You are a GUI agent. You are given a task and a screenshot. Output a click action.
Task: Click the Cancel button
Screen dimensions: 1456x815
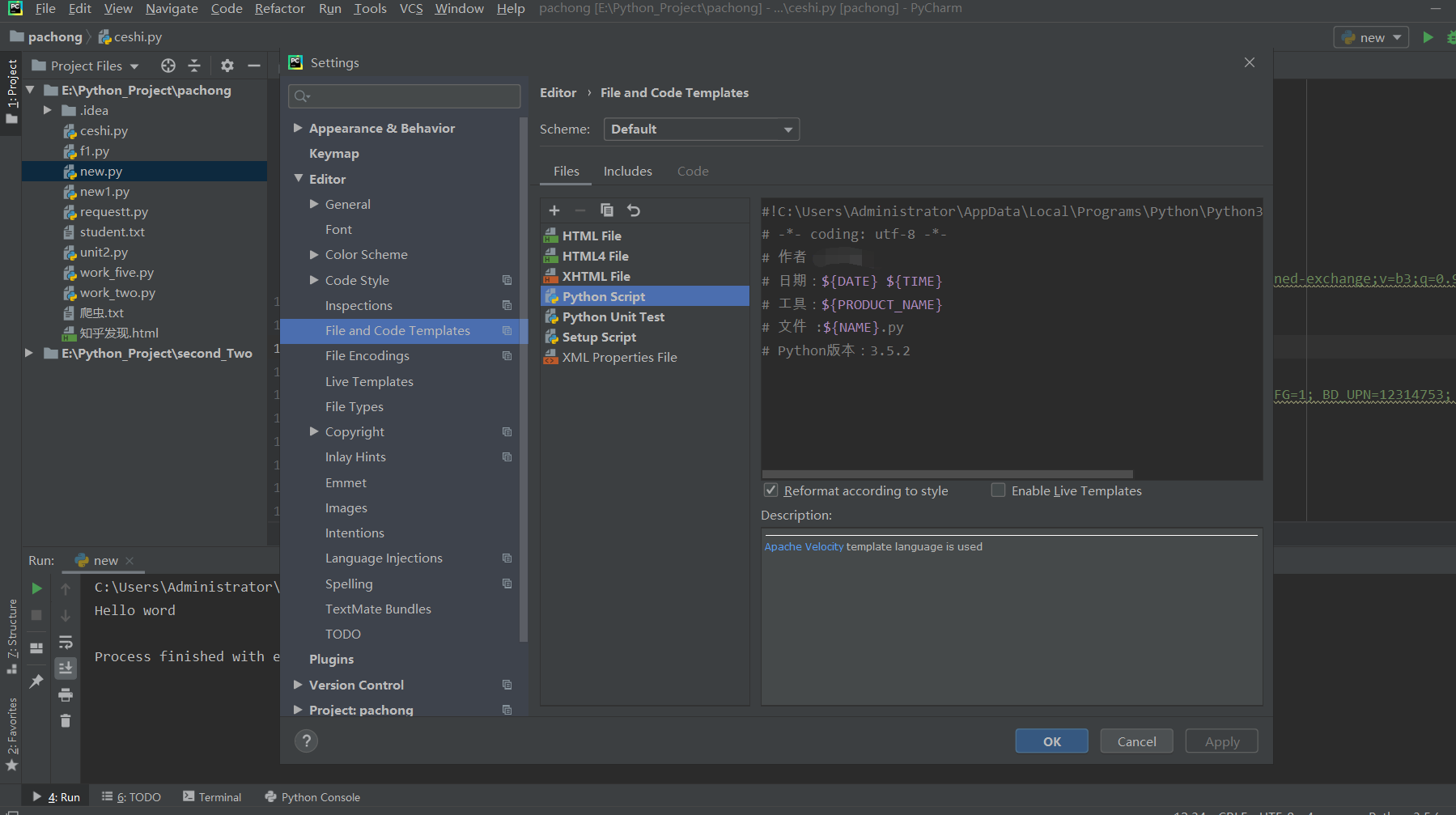[x=1137, y=741]
